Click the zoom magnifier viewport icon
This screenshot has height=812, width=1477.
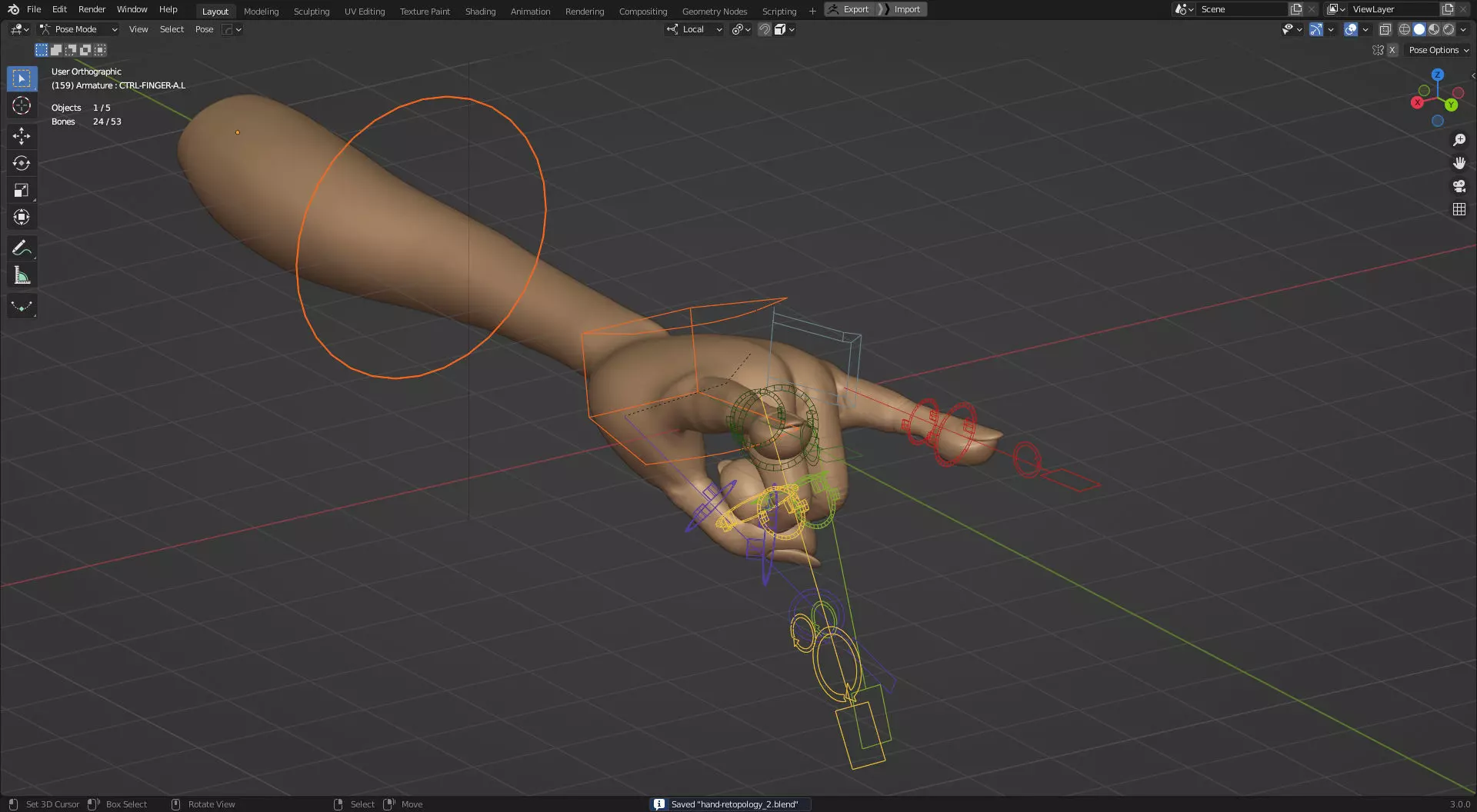tap(1459, 140)
